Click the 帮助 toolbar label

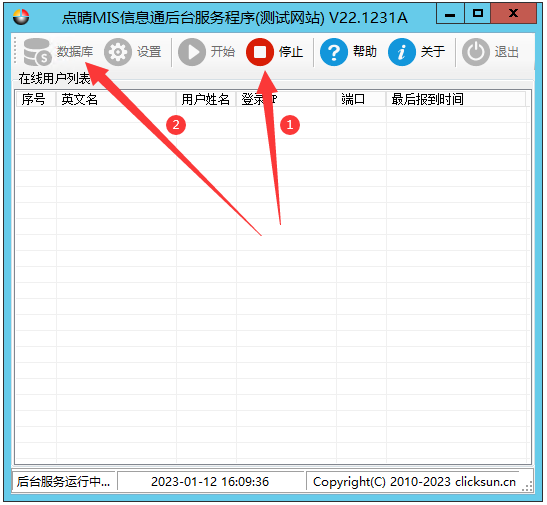[365, 52]
